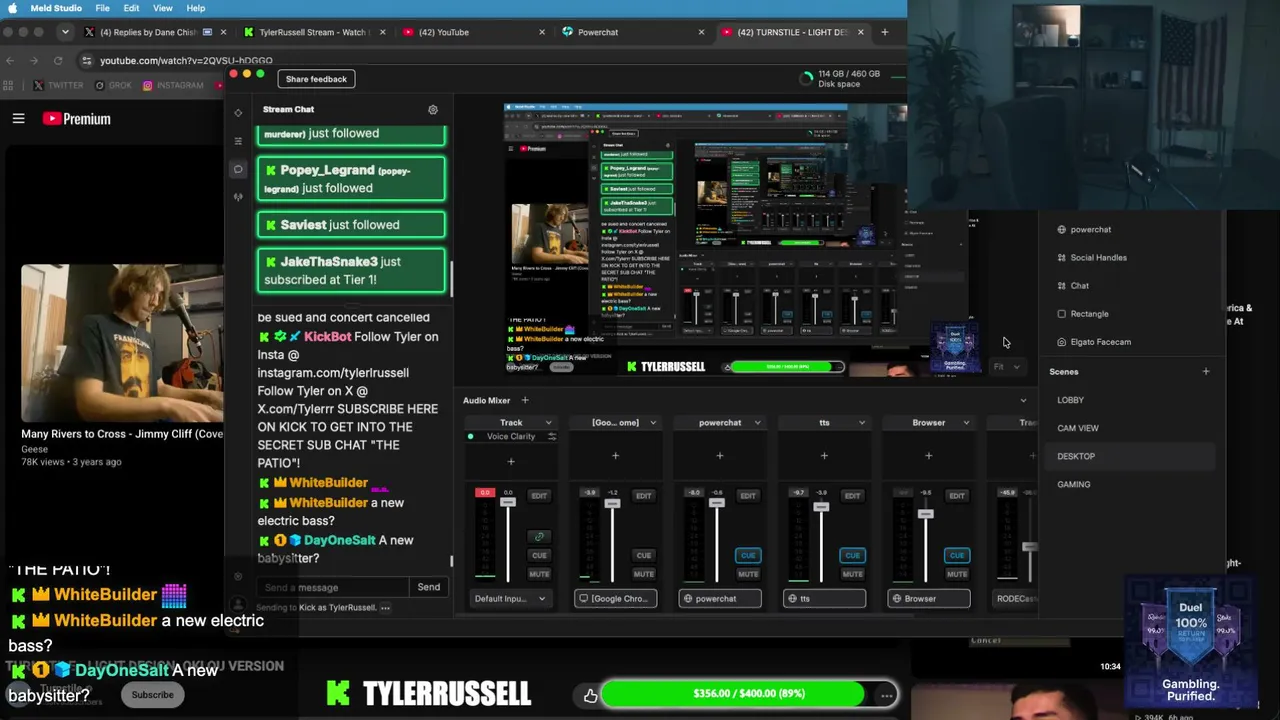Expand the tts channel header dropdown
Image resolution: width=1280 pixels, height=720 pixels.
[x=861, y=423]
